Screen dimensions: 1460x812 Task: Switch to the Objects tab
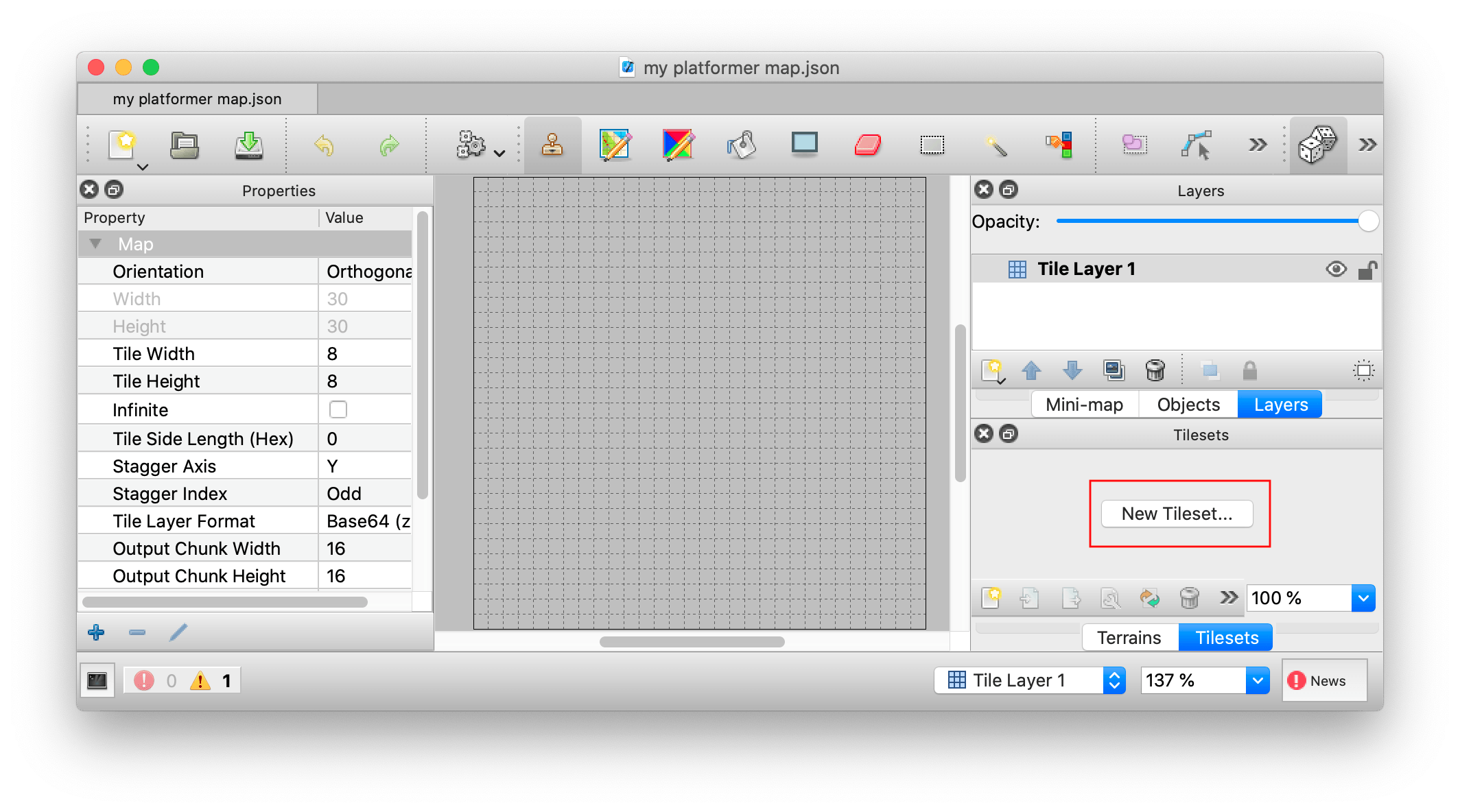[1188, 405]
